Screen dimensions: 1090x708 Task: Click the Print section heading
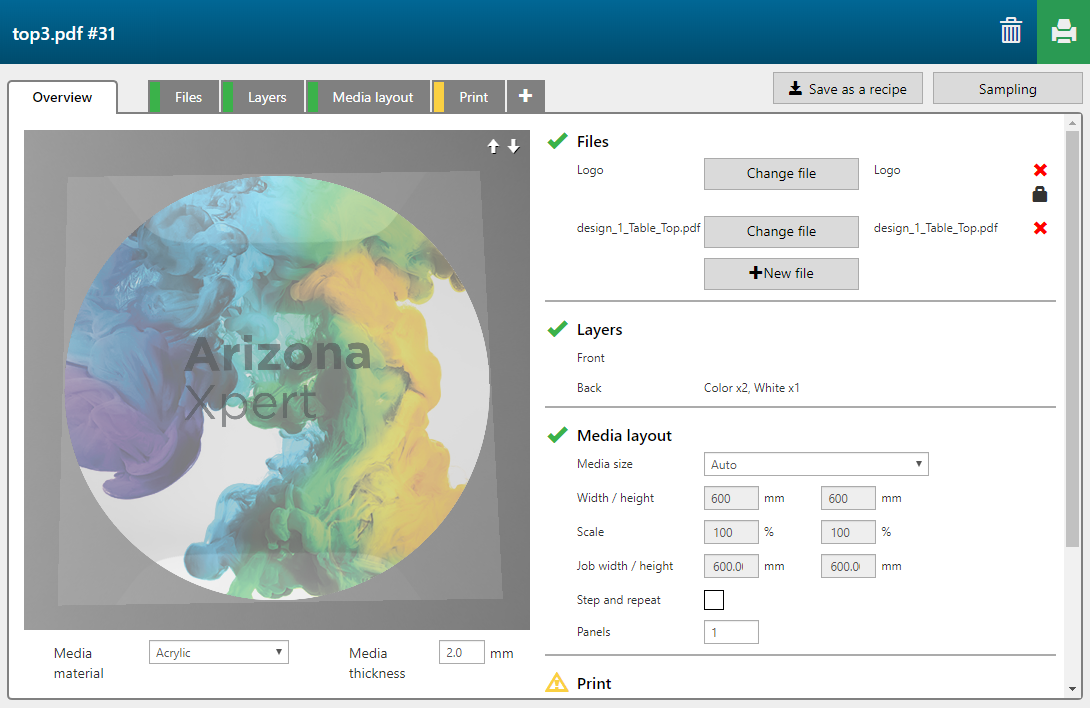(594, 684)
